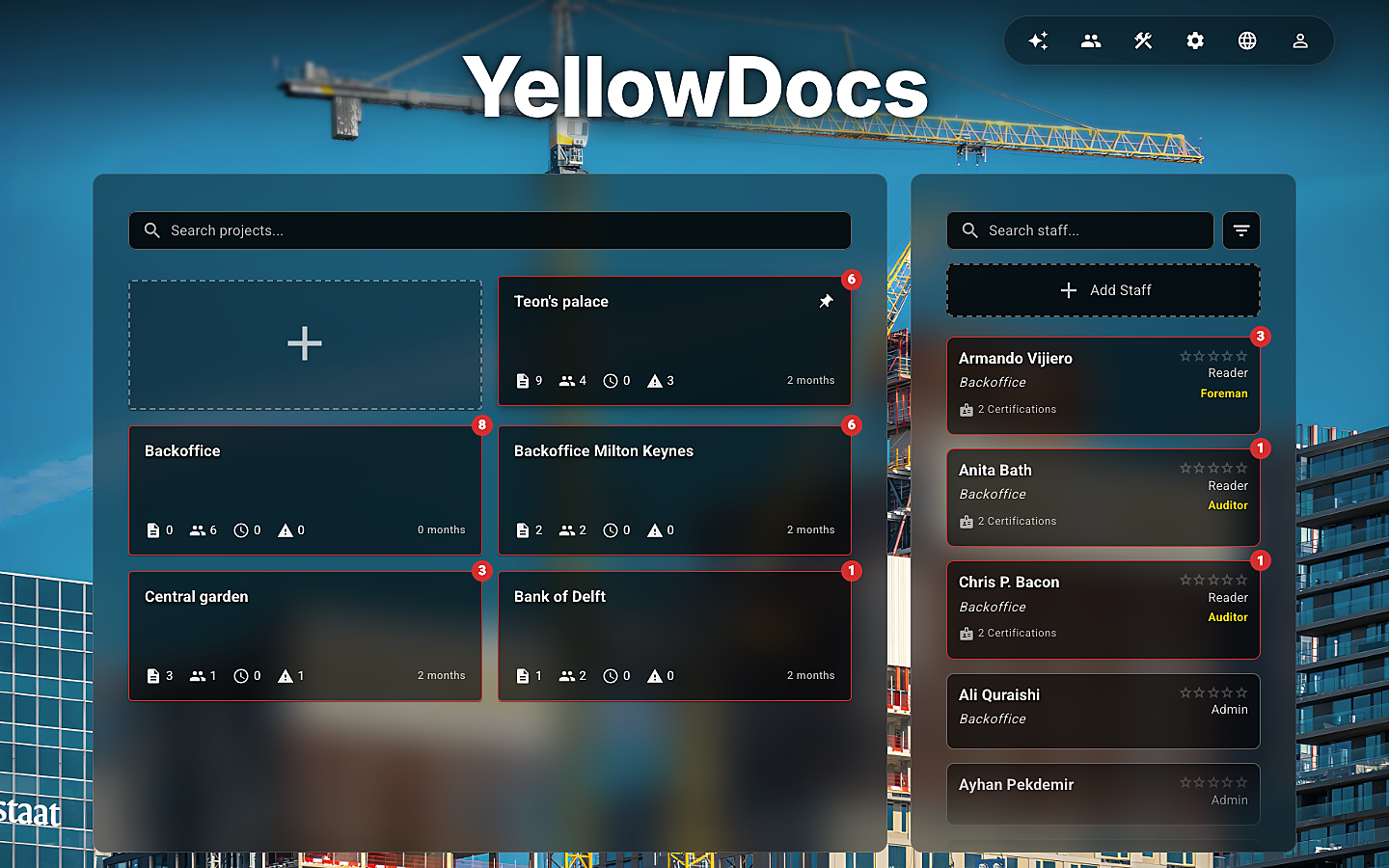The height and width of the screenshot is (868, 1389).
Task: Click the Add Staff button
Action: click(x=1103, y=290)
